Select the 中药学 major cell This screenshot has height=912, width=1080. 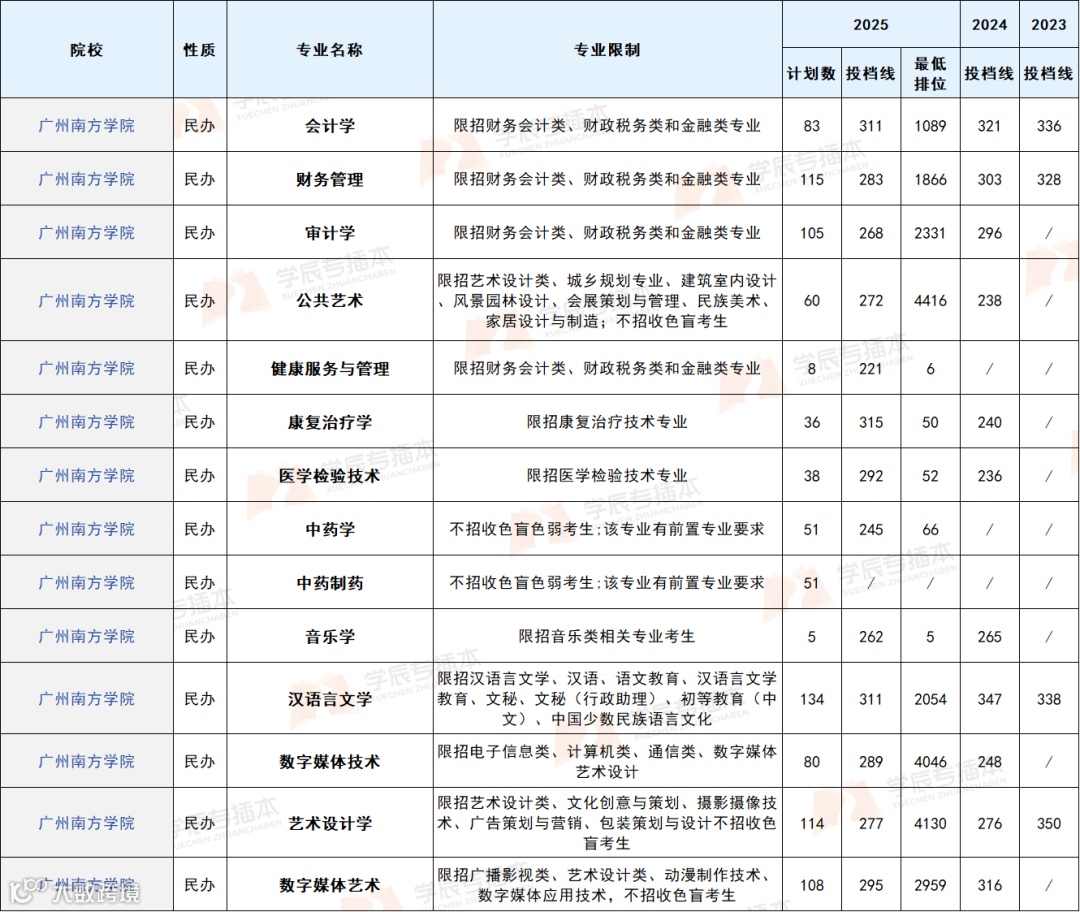coord(330,529)
